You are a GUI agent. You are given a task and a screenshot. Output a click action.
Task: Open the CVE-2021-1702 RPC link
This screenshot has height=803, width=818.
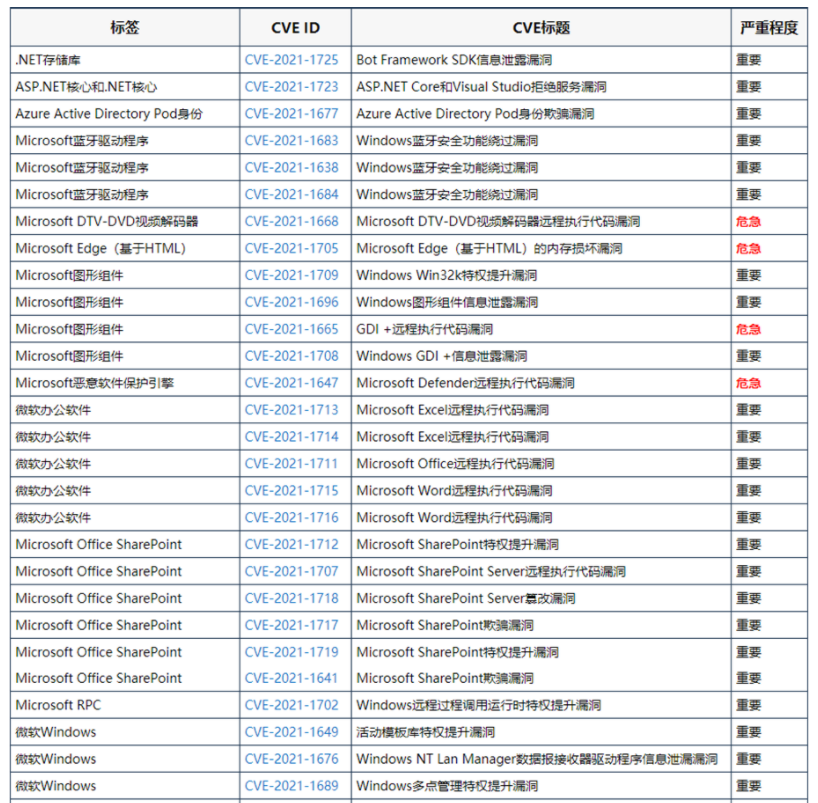click(291, 705)
